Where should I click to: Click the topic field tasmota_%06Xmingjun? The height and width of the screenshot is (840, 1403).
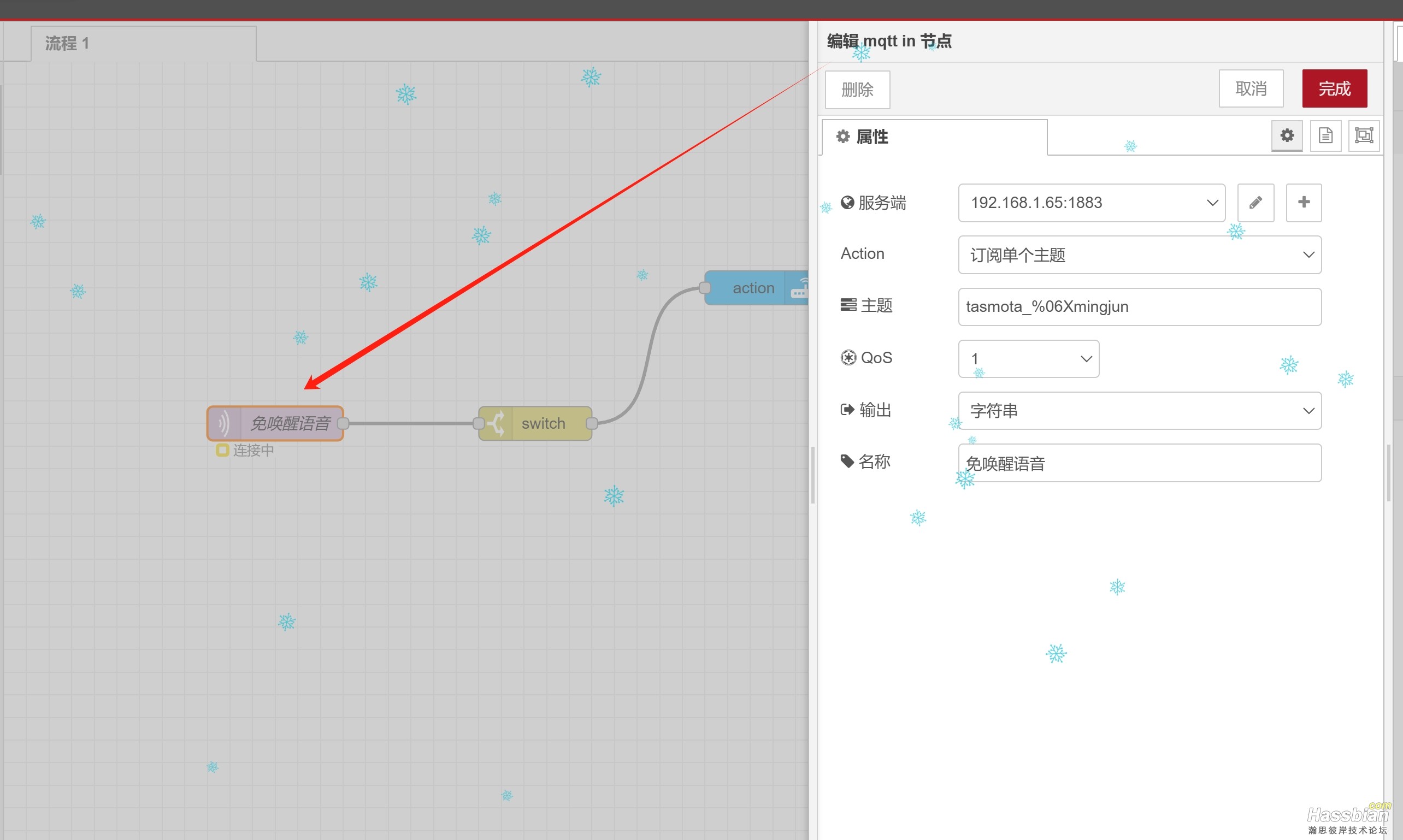click(x=1139, y=307)
